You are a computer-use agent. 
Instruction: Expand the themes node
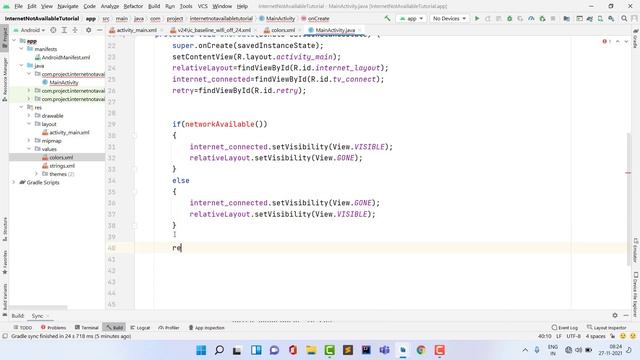[37, 174]
